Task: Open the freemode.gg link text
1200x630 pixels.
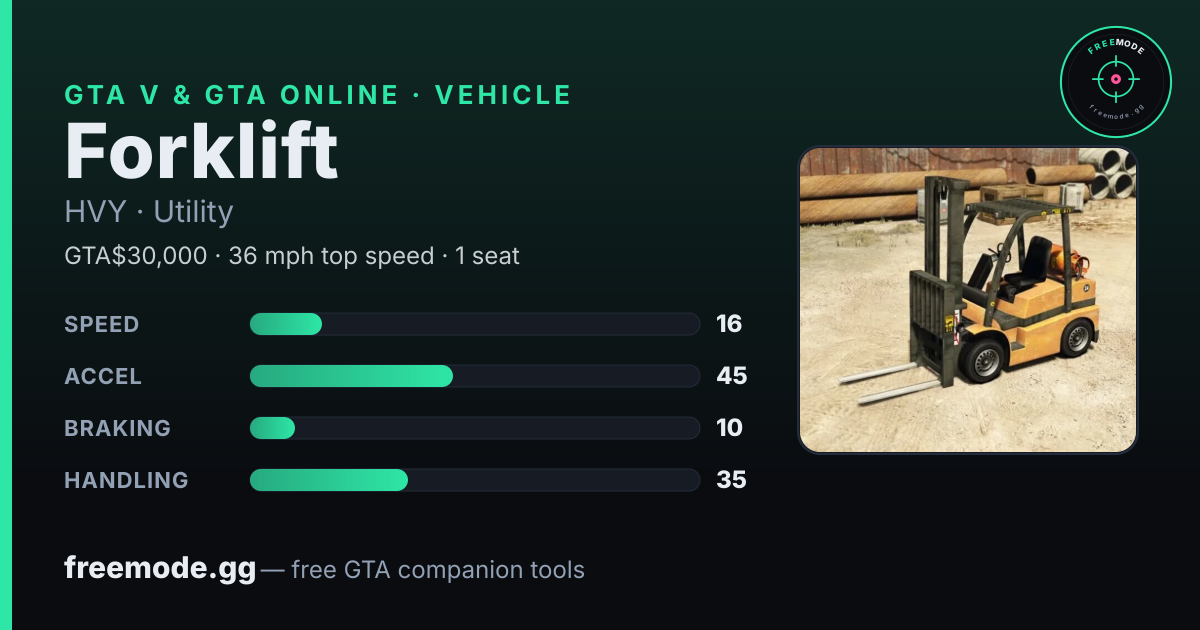Action: point(160,569)
